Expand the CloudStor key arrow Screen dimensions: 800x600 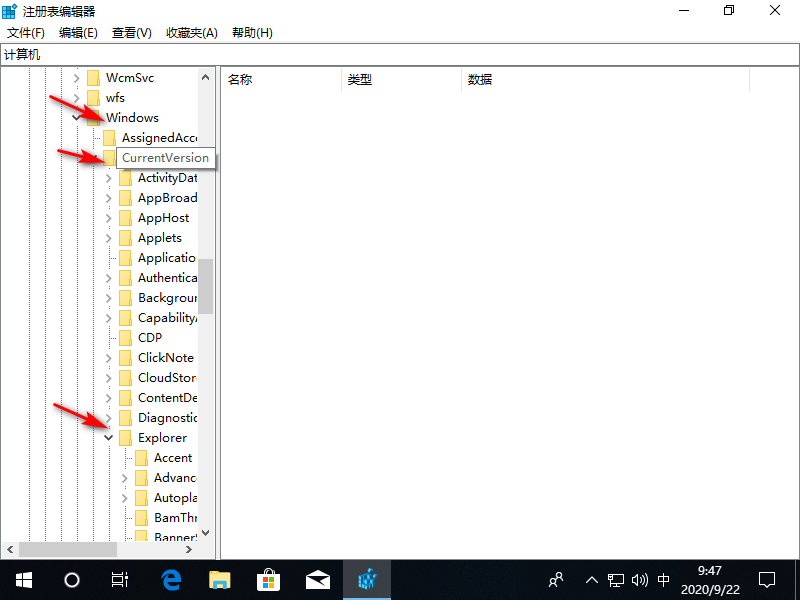pos(108,377)
